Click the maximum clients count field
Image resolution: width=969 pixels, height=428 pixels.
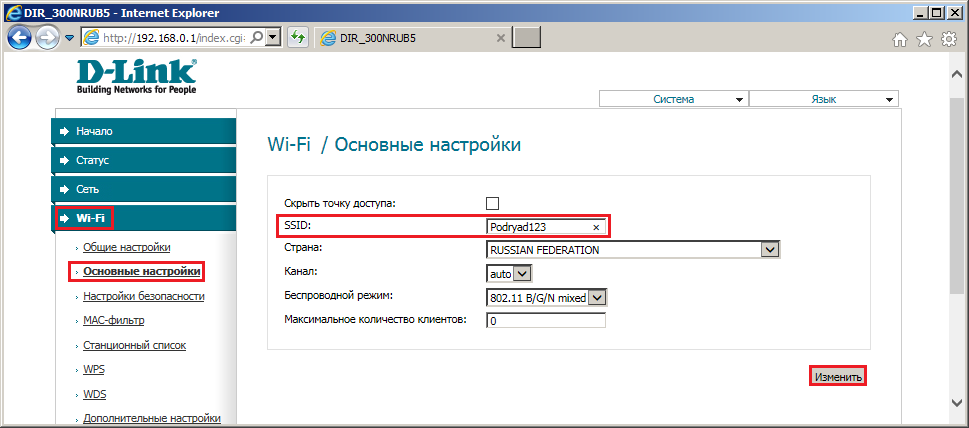coord(546,321)
